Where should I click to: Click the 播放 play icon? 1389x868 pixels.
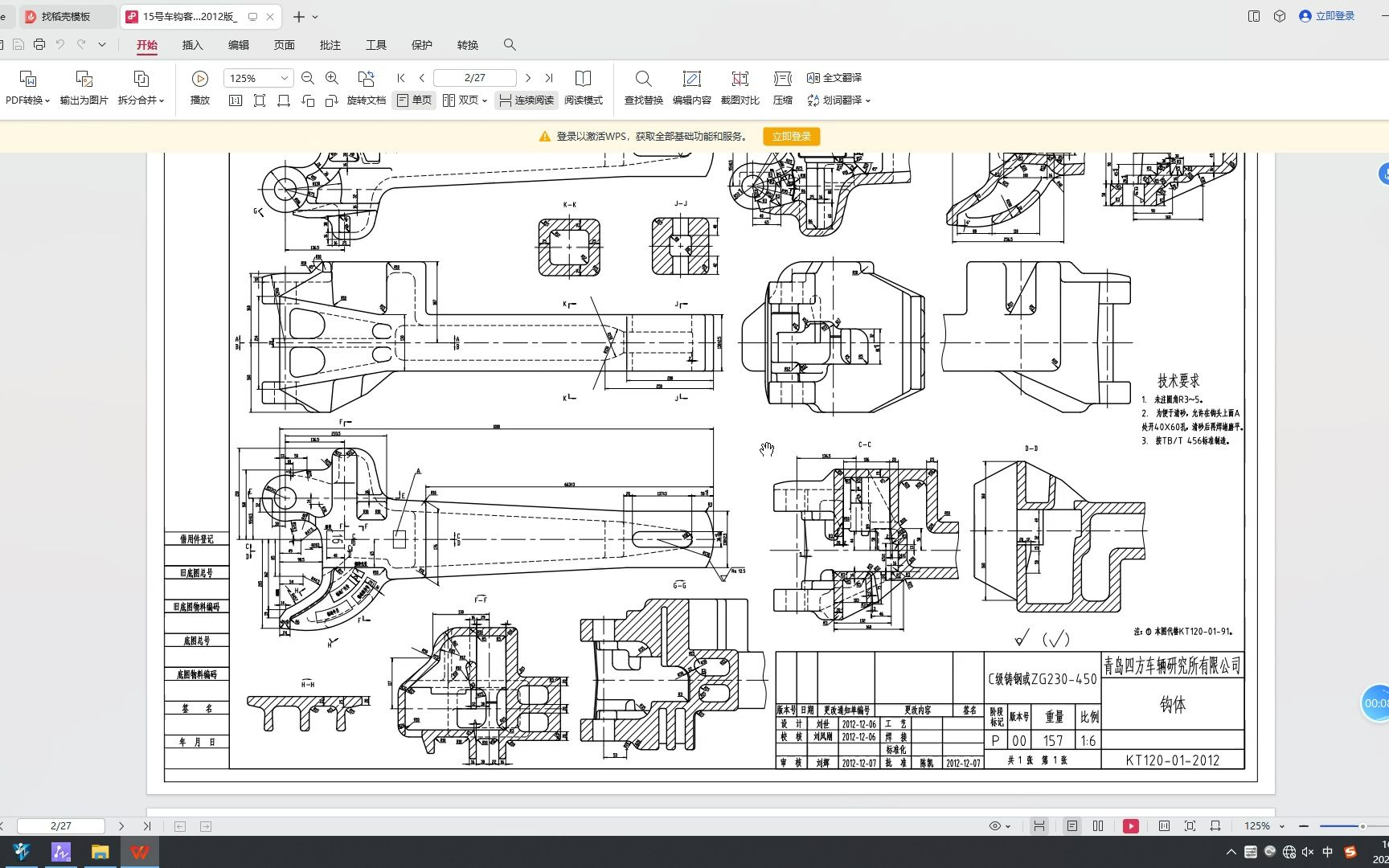(199, 79)
